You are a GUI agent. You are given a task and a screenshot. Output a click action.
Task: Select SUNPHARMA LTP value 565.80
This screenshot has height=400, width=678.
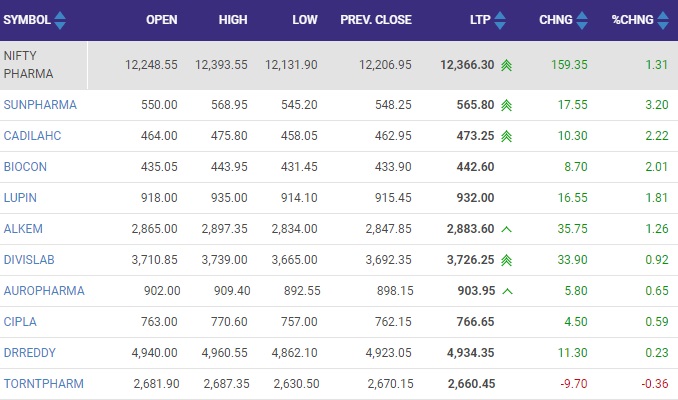pos(475,105)
